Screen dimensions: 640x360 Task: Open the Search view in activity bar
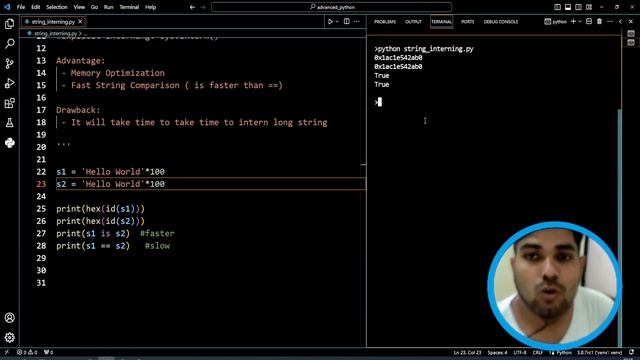(9, 43)
